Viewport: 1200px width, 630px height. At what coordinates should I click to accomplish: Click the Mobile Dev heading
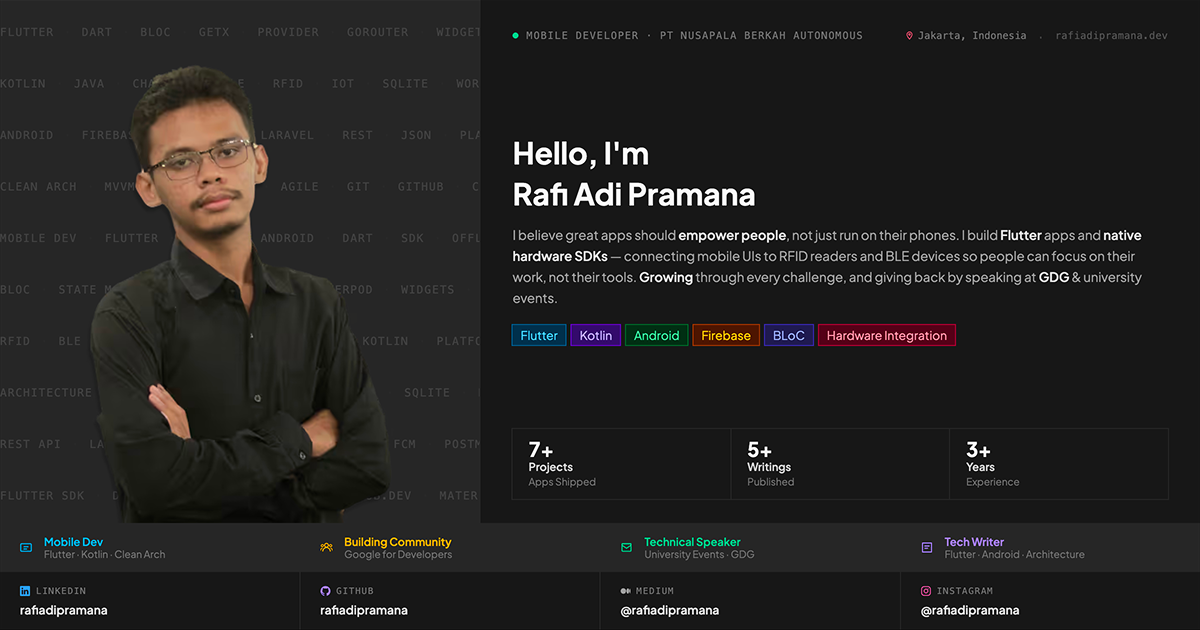[x=73, y=542]
